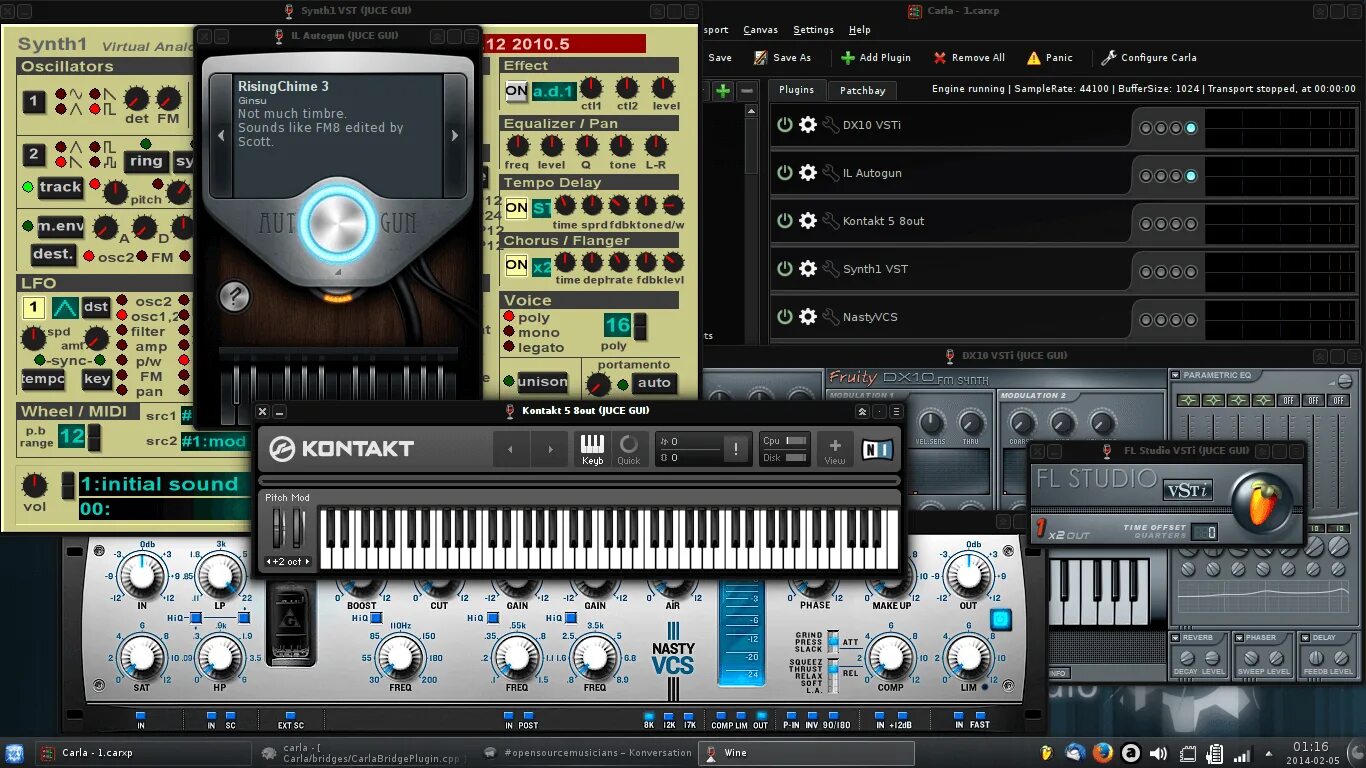Viewport: 1366px width, 768px height.
Task: Click the Autogun question mark help button
Action: point(234,297)
